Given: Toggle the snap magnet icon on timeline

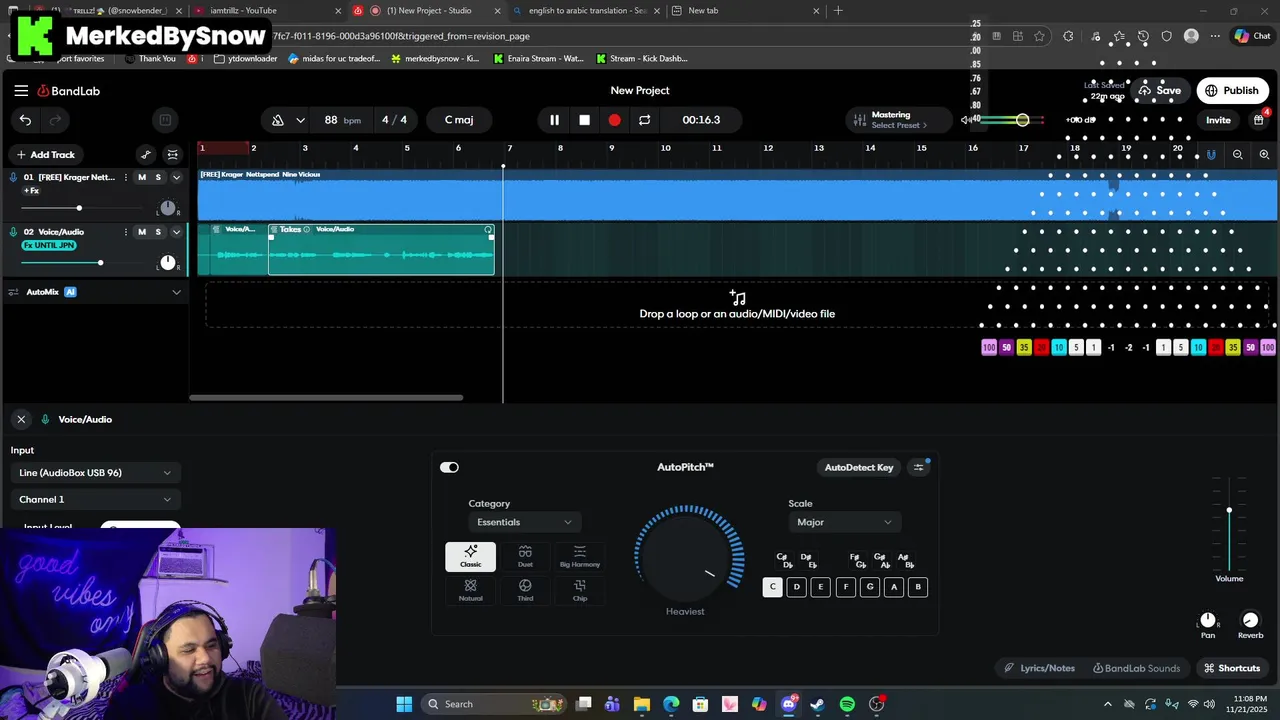Looking at the screenshot, I should 1211,154.
